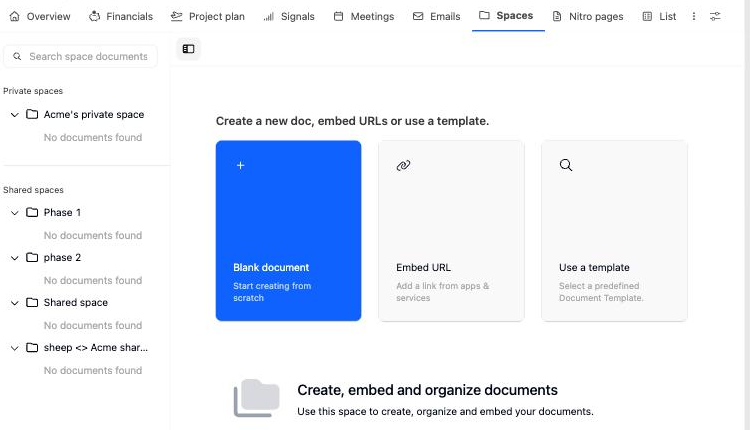750x430 pixels.
Task: Select Acme's private space folder
Action: pyautogui.click(x=94, y=114)
